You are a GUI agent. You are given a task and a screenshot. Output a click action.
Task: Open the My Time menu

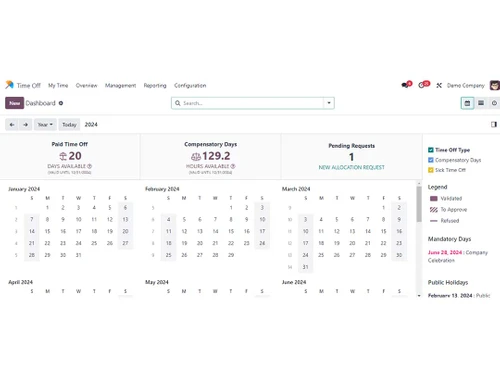tap(58, 85)
